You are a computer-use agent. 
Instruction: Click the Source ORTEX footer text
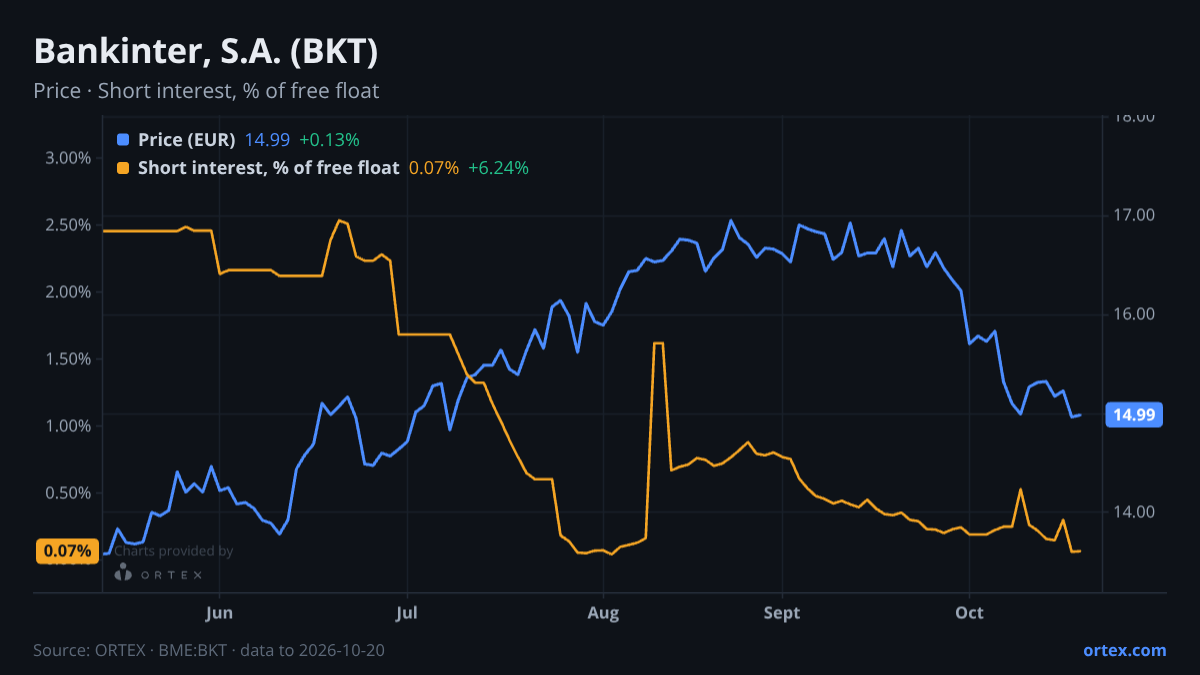point(209,650)
